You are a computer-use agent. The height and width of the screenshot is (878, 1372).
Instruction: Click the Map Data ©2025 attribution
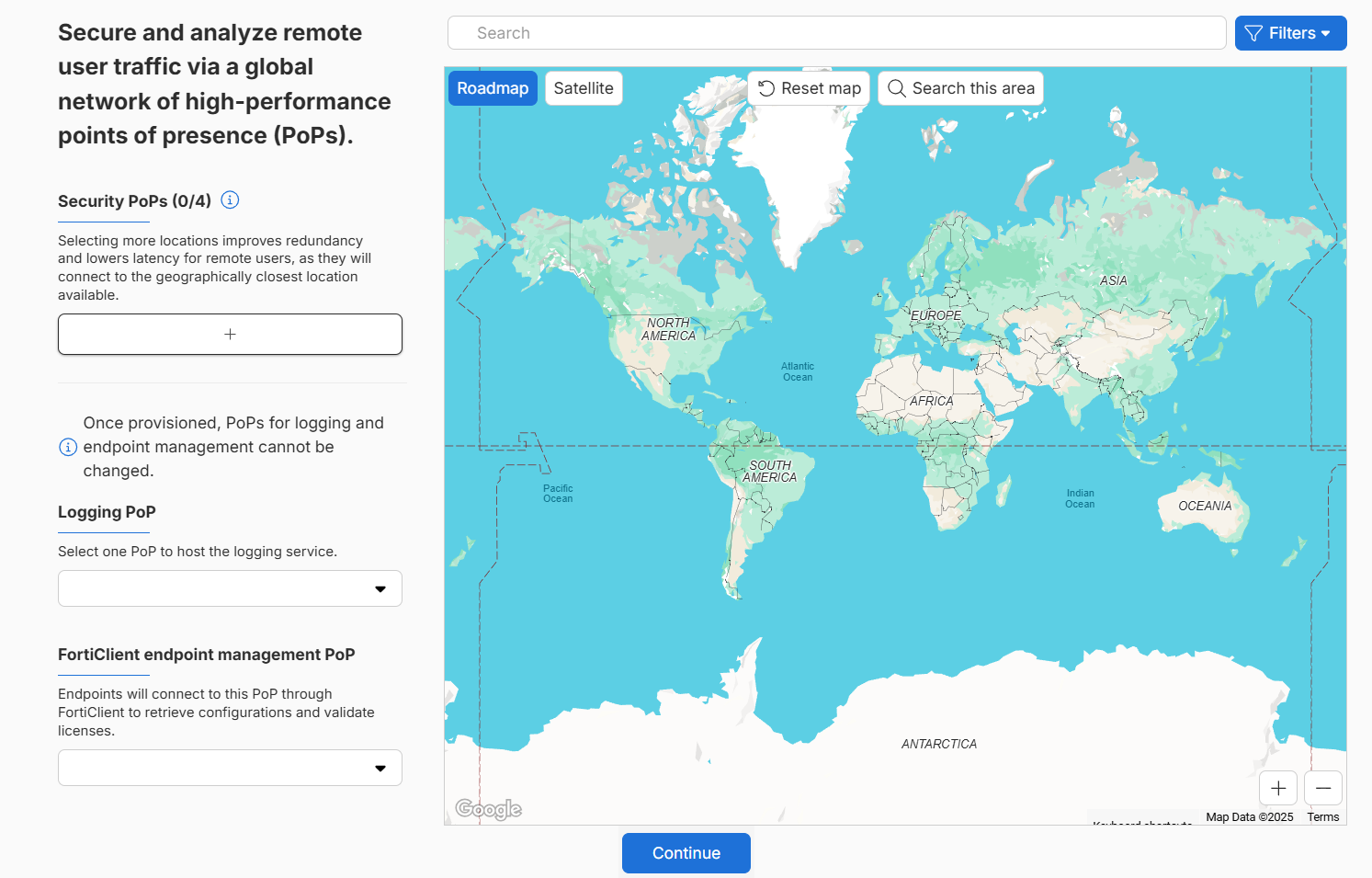click(x=1249, y=817)
